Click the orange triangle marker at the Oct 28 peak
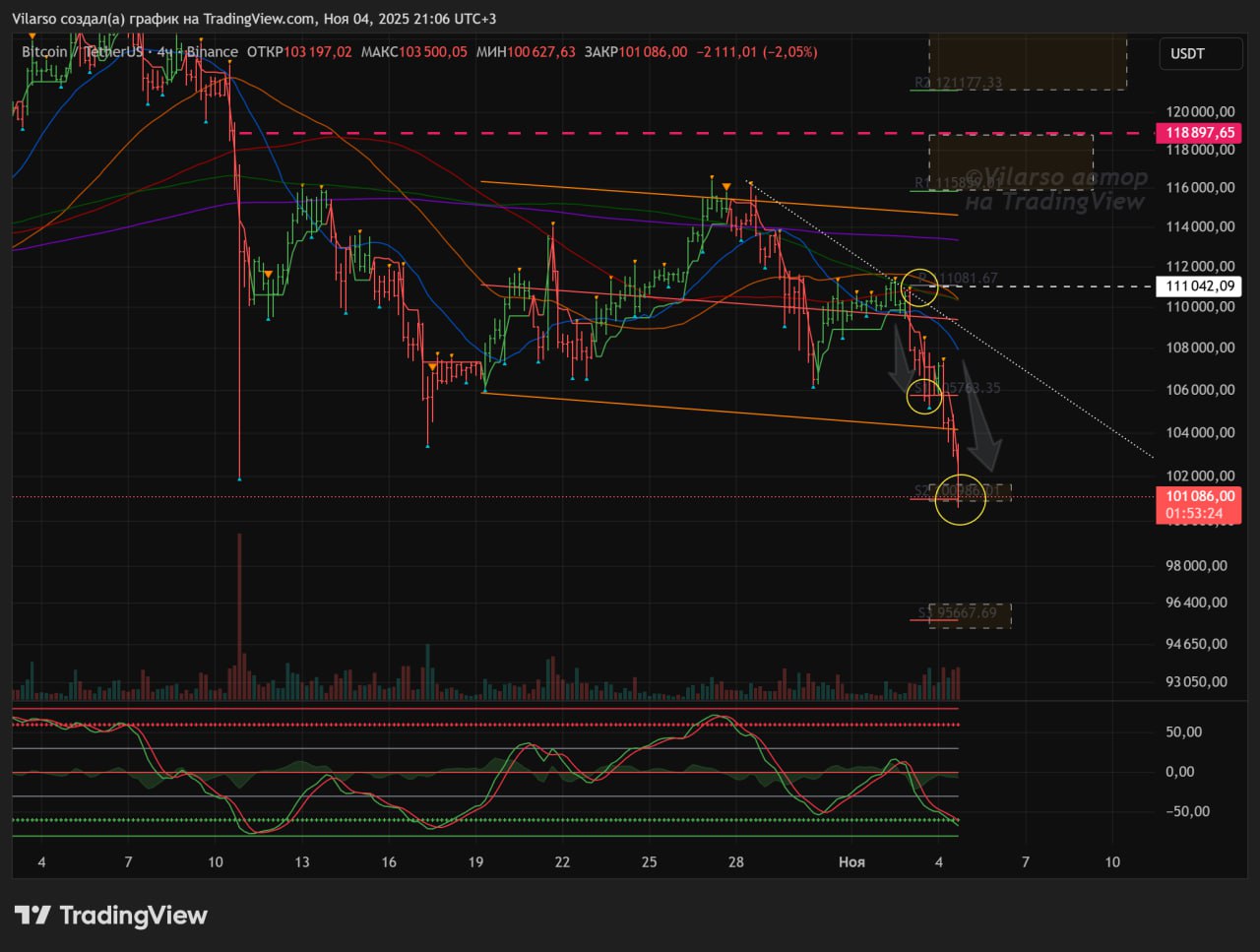1260x952 pixels. tap(725, 186)
